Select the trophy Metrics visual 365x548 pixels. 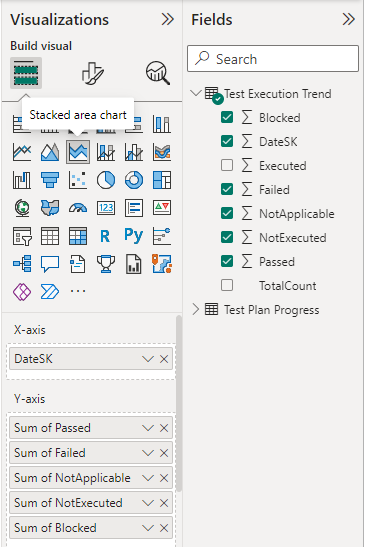pos(106,264)
